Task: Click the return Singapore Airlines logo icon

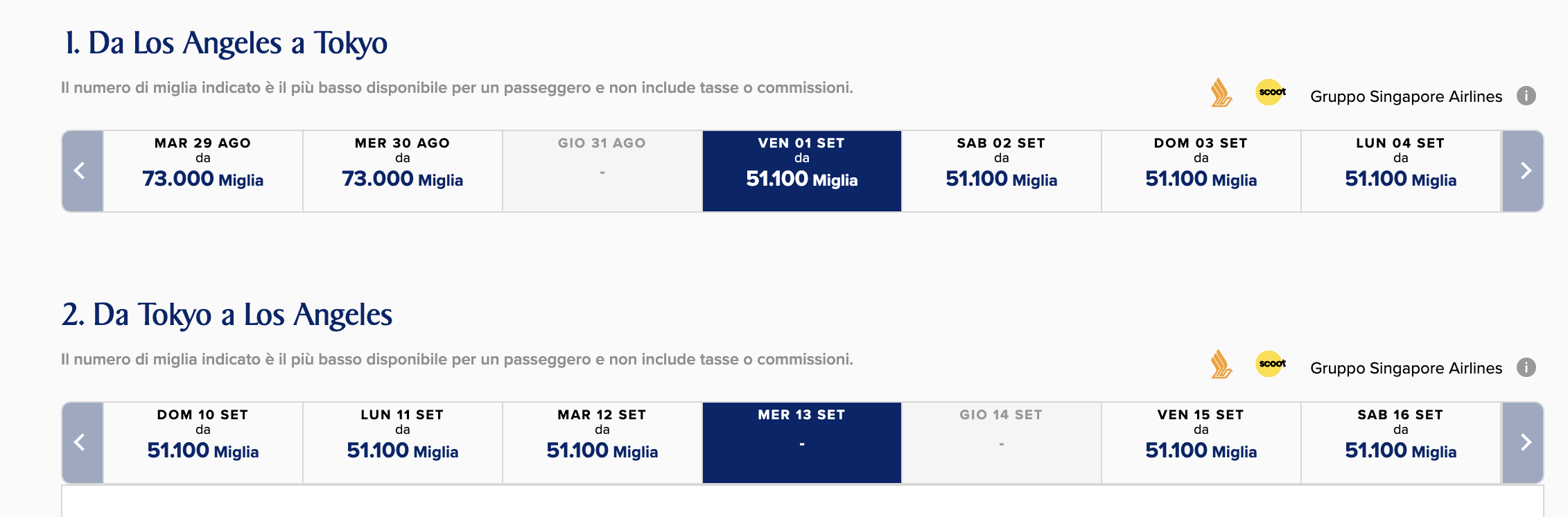Action: click(x=1221, y=365)
